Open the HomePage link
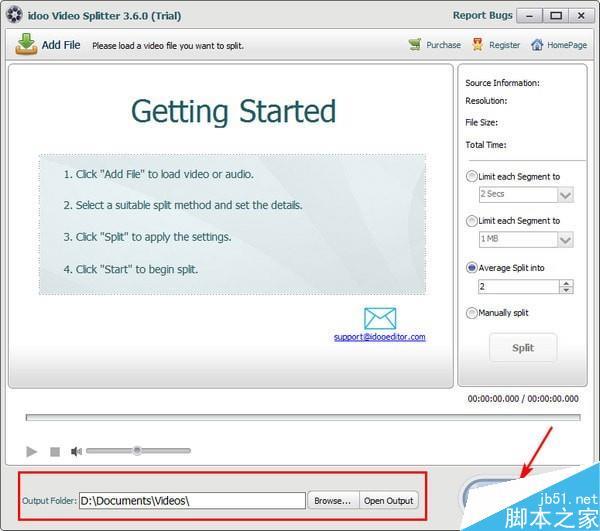This screenshot has width=600, height=531. click(567, 45)
